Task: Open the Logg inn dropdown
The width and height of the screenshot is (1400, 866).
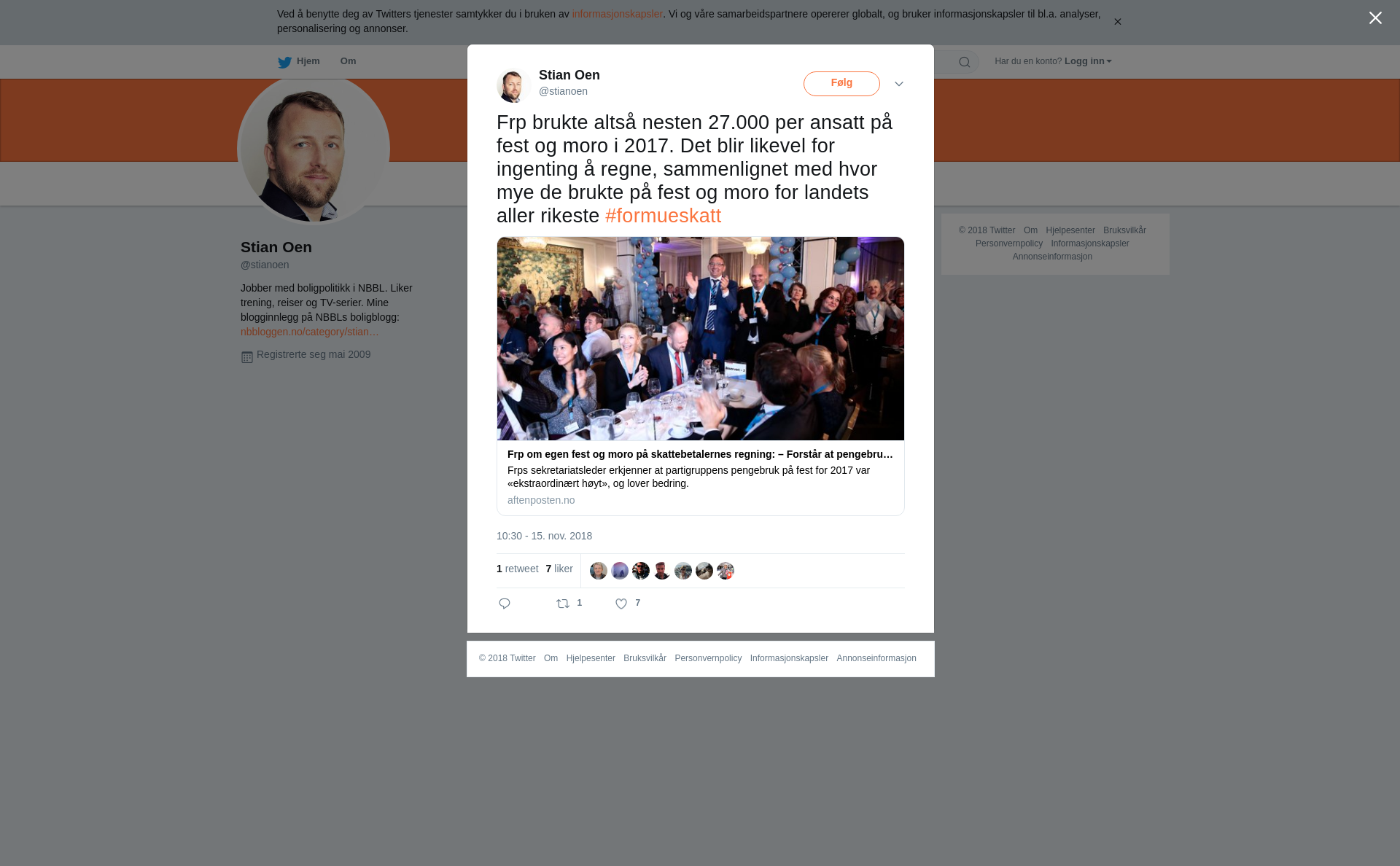Action: coord(1088,61)
